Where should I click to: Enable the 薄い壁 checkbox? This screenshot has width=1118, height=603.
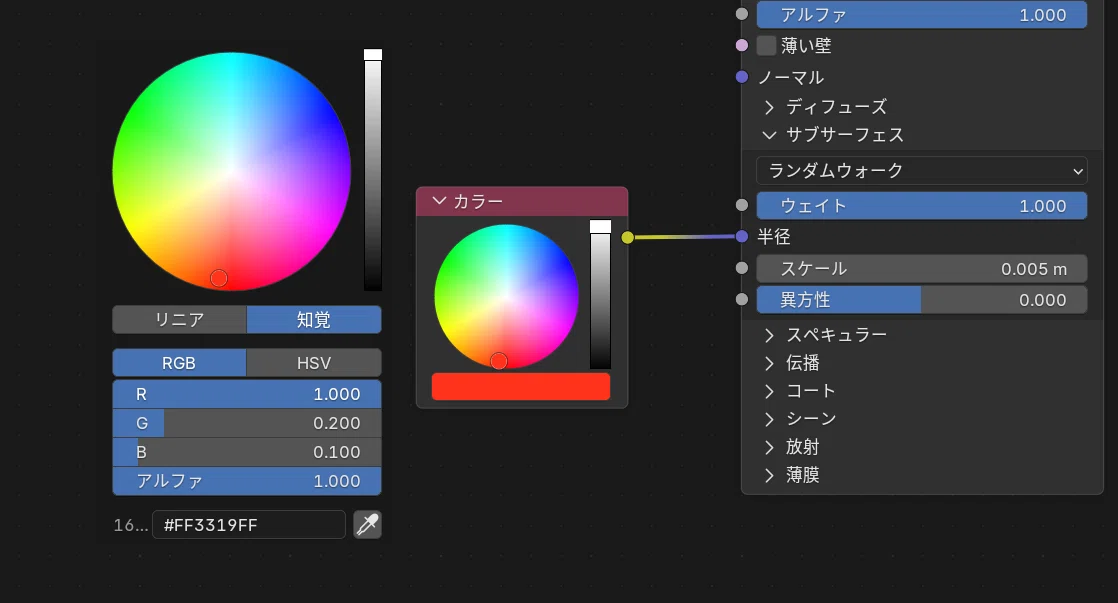pos(766,46)
